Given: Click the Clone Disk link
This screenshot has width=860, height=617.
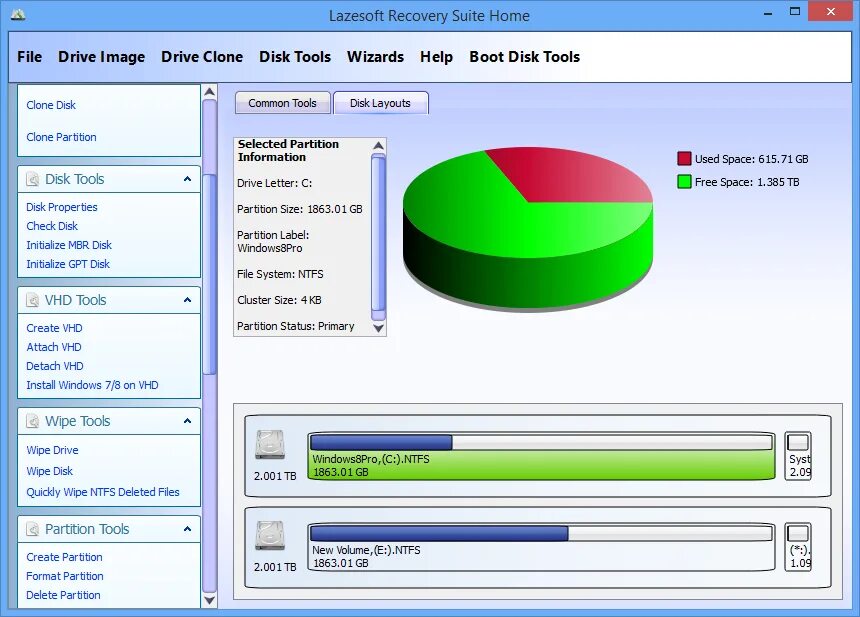Looking at the screenshot, I should point(51,105).
